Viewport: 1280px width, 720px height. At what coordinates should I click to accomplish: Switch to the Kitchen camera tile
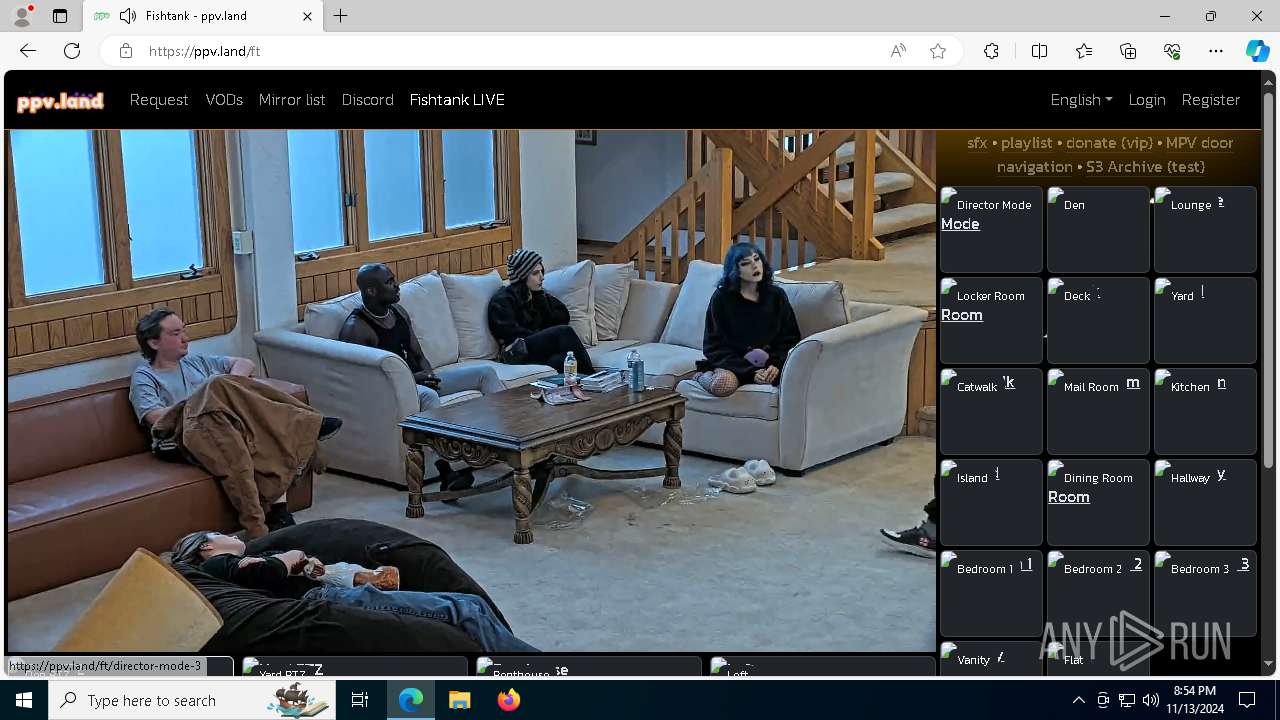click(1205, 411)
